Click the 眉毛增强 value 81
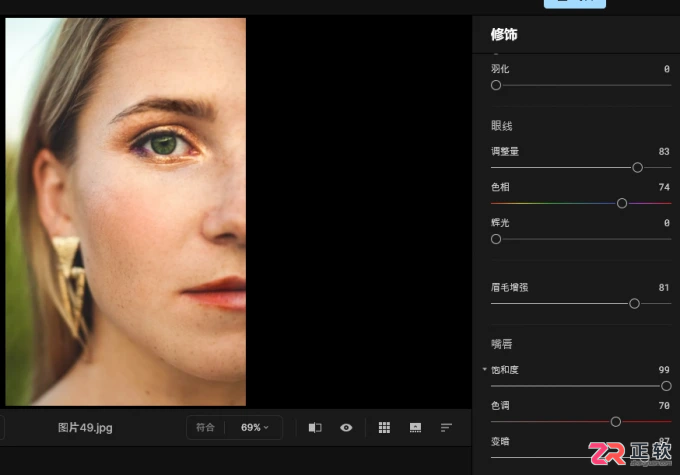 (664, 287)
